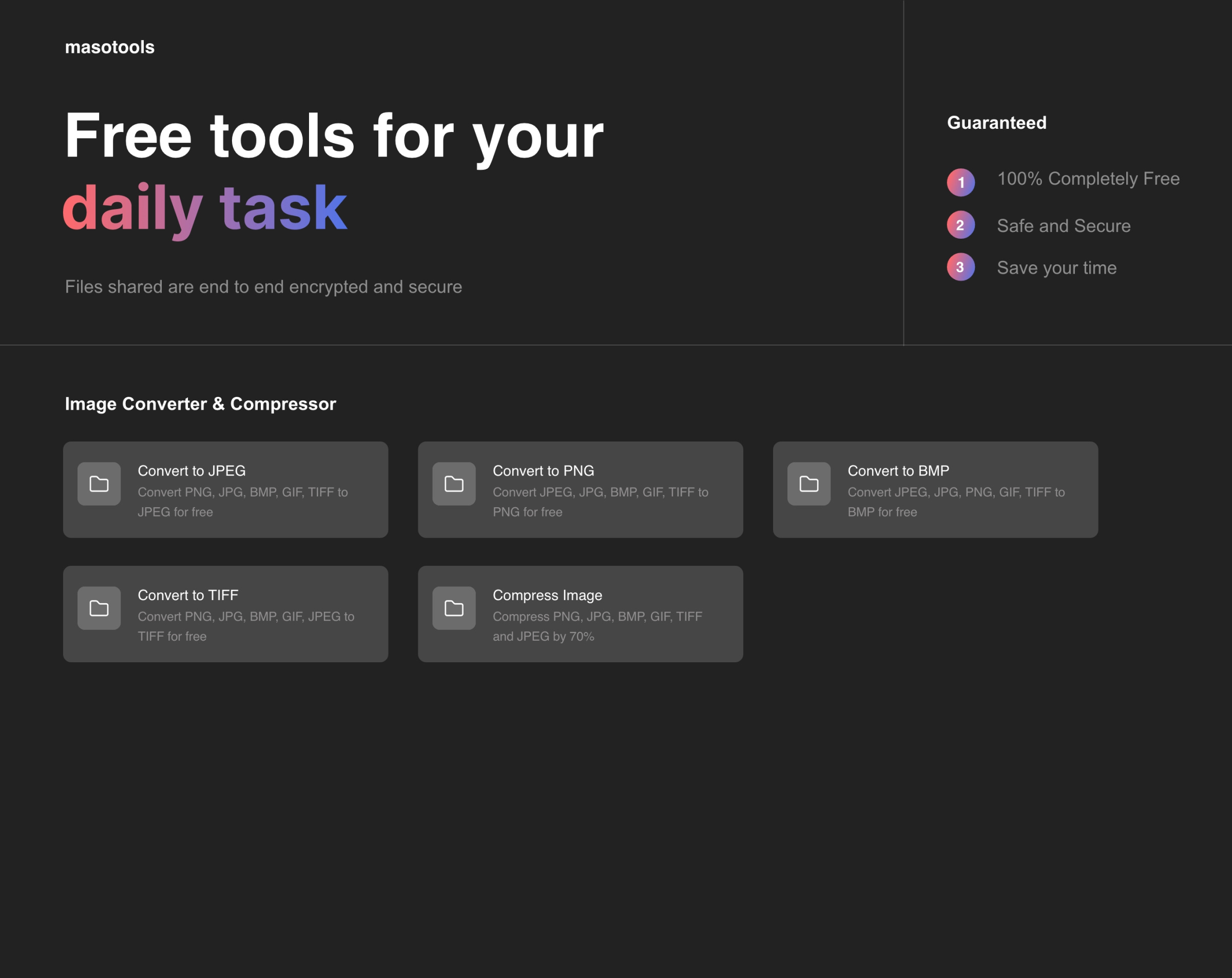Open the Convert to TIFF tool
The image size is (1232, 978).
[x=226, y=613]
